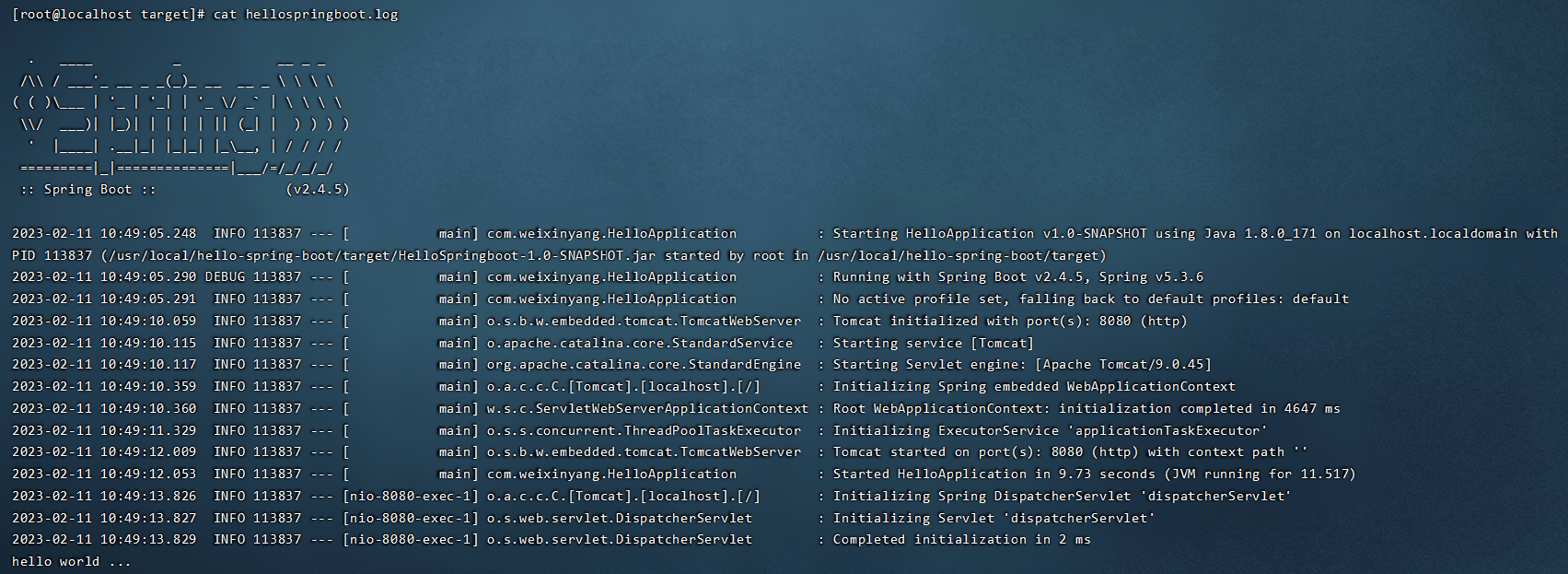
Task: Click the ':: Spring Boot ::' banner label
Action: click(87, 189)
